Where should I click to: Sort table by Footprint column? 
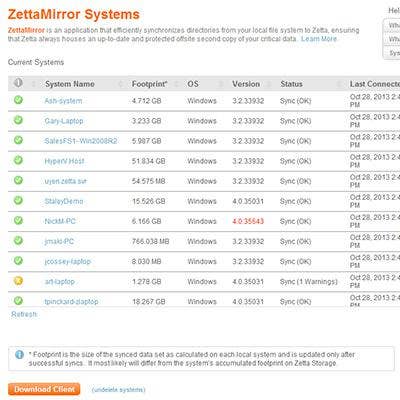pyautogui.click(x=150, y=84)
